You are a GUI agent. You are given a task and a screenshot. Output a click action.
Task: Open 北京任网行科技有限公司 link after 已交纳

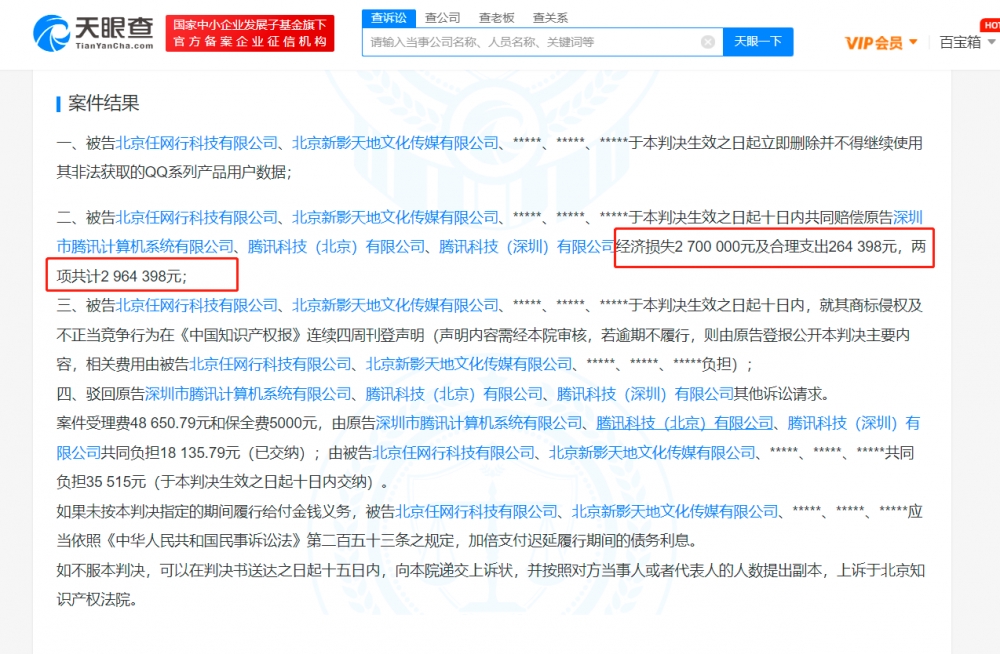click(x=453, y=453)
